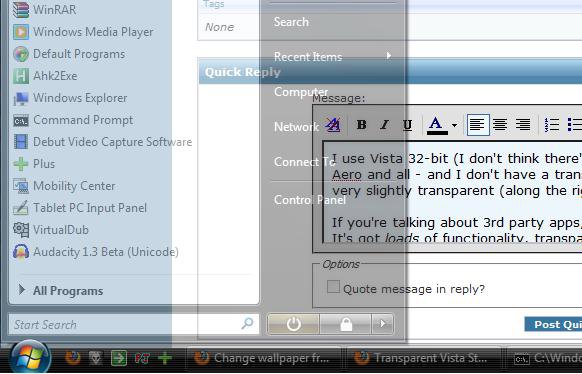The image size is (582, 374).
Task: Open Tablet PC Input Panel
Action: 80,208
